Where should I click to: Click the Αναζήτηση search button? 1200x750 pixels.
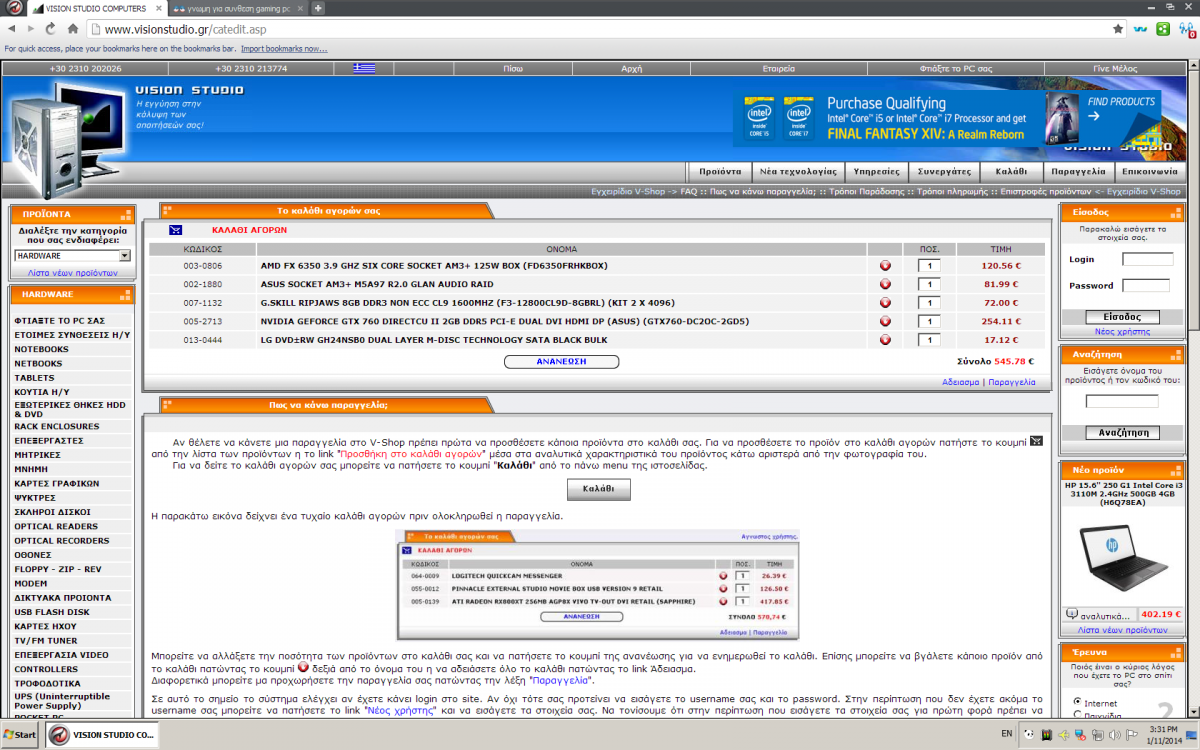pyautogui.click(x=1122, y=433)
